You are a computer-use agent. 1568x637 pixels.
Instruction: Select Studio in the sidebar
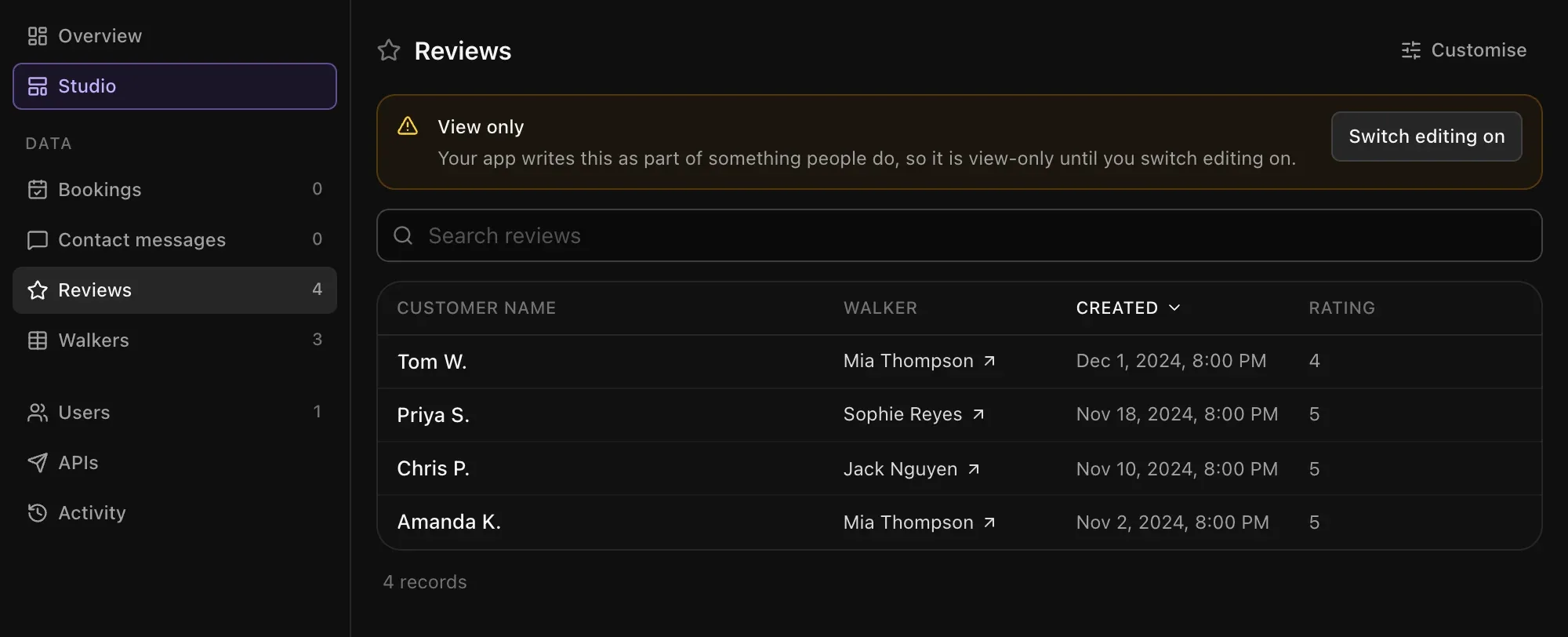pyautogui.click(x=175, y=86)
